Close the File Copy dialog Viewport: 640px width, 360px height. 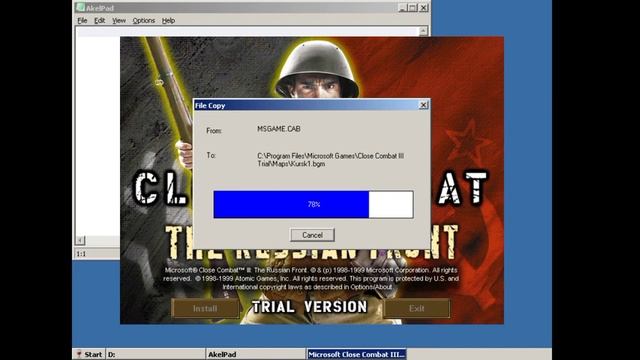424,105
